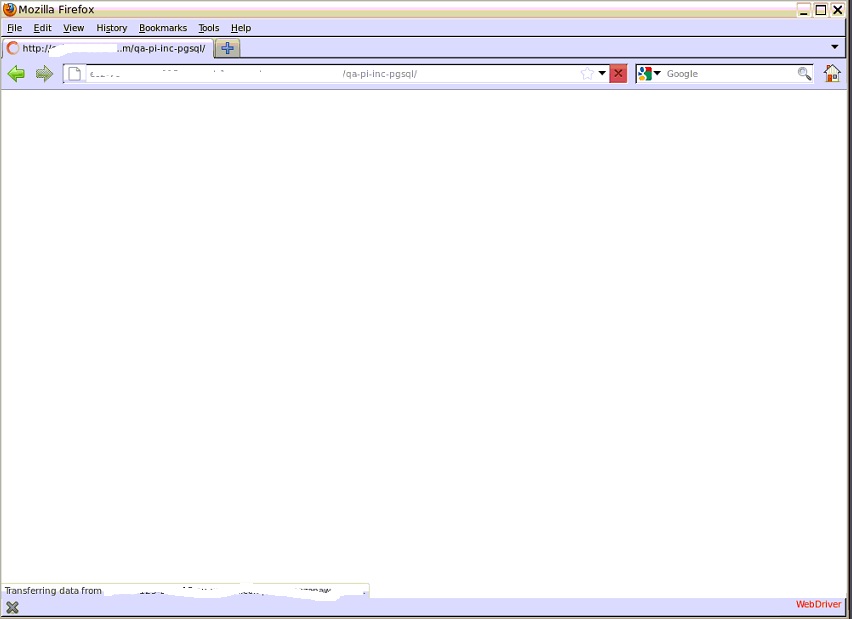Expand the URL history dropdown arrow

[x=602, y=74]
